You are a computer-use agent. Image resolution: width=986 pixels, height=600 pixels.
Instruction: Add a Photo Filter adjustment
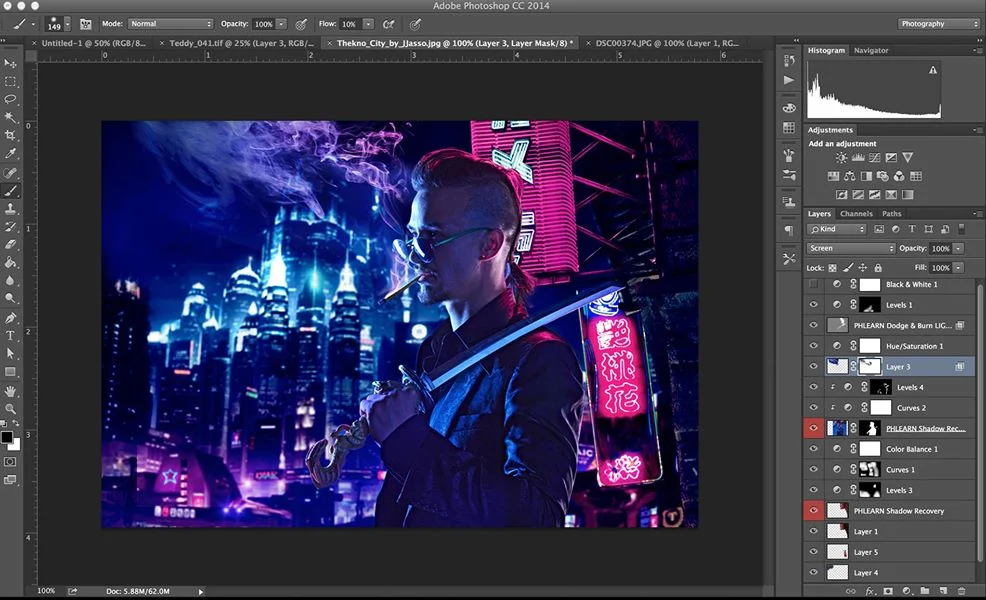coord(883,176)
